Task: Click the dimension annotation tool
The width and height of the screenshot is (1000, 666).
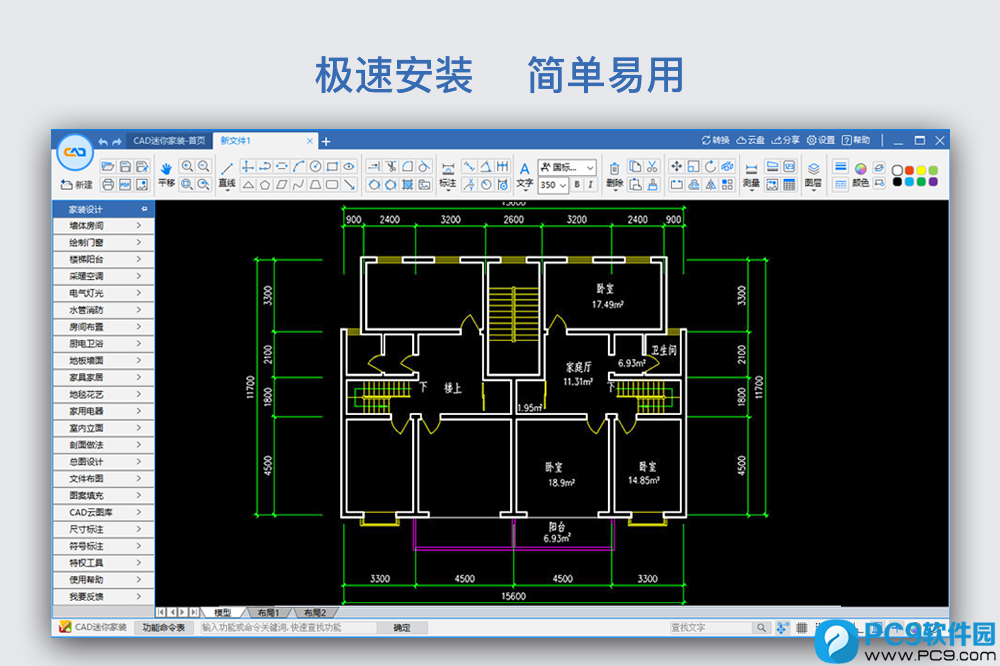Action: [x=448, y=175]
